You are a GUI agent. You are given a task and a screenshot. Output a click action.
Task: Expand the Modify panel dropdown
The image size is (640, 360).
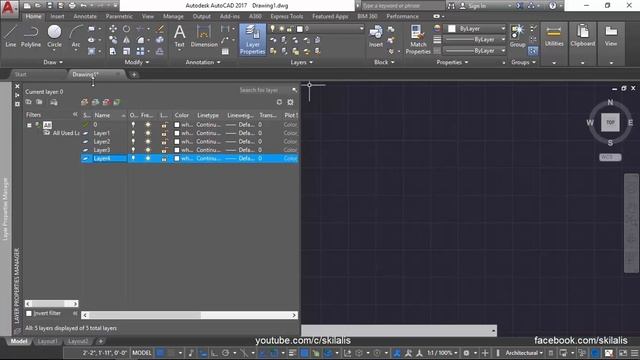pos(137,62)
